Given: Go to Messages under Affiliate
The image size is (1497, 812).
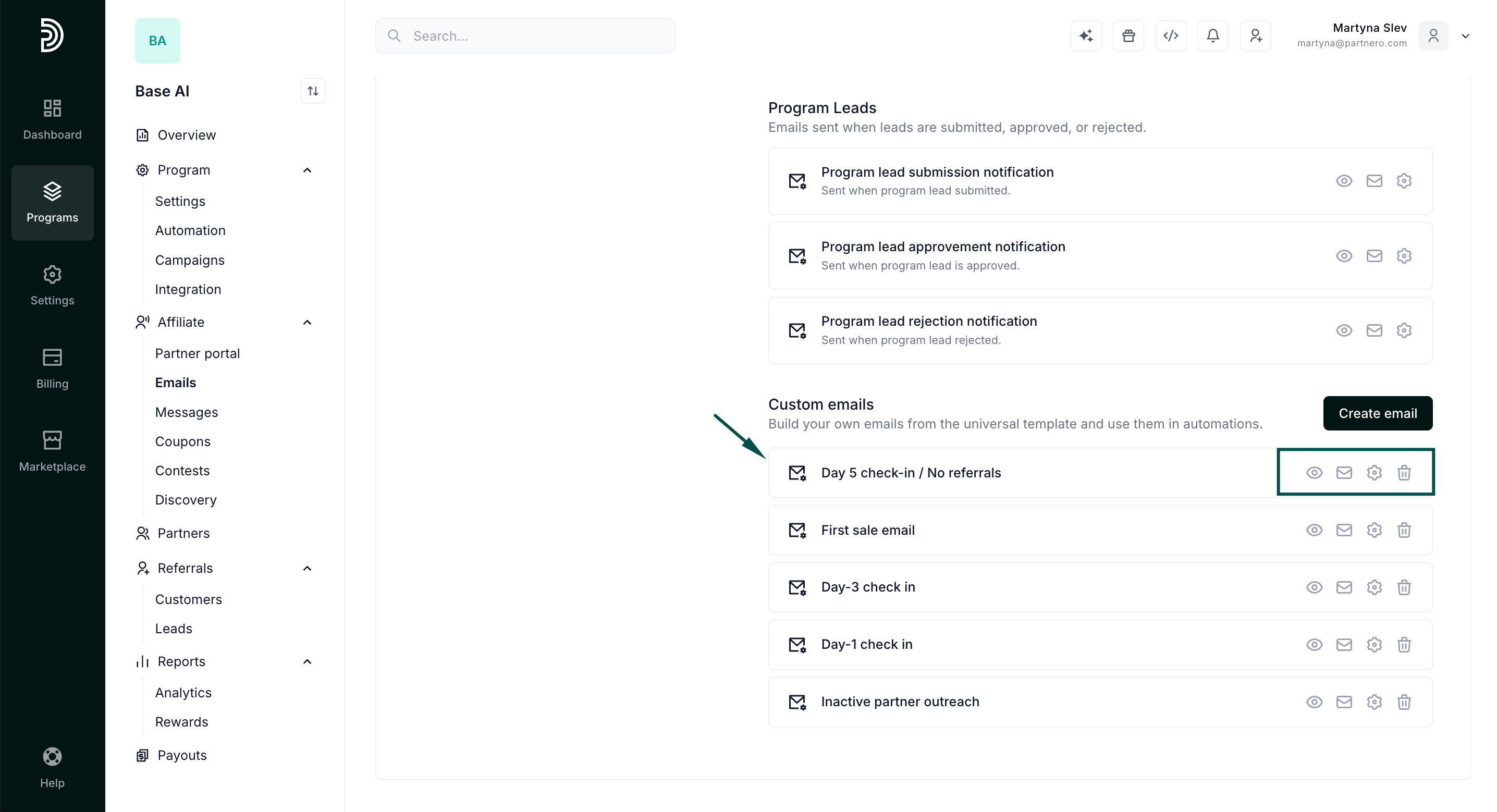Looking at the screenshot, I should [187, 412].
